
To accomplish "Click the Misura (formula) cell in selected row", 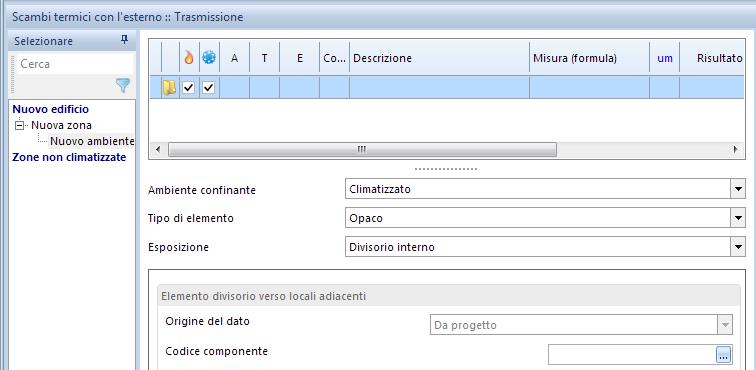I will click(589, 88).
